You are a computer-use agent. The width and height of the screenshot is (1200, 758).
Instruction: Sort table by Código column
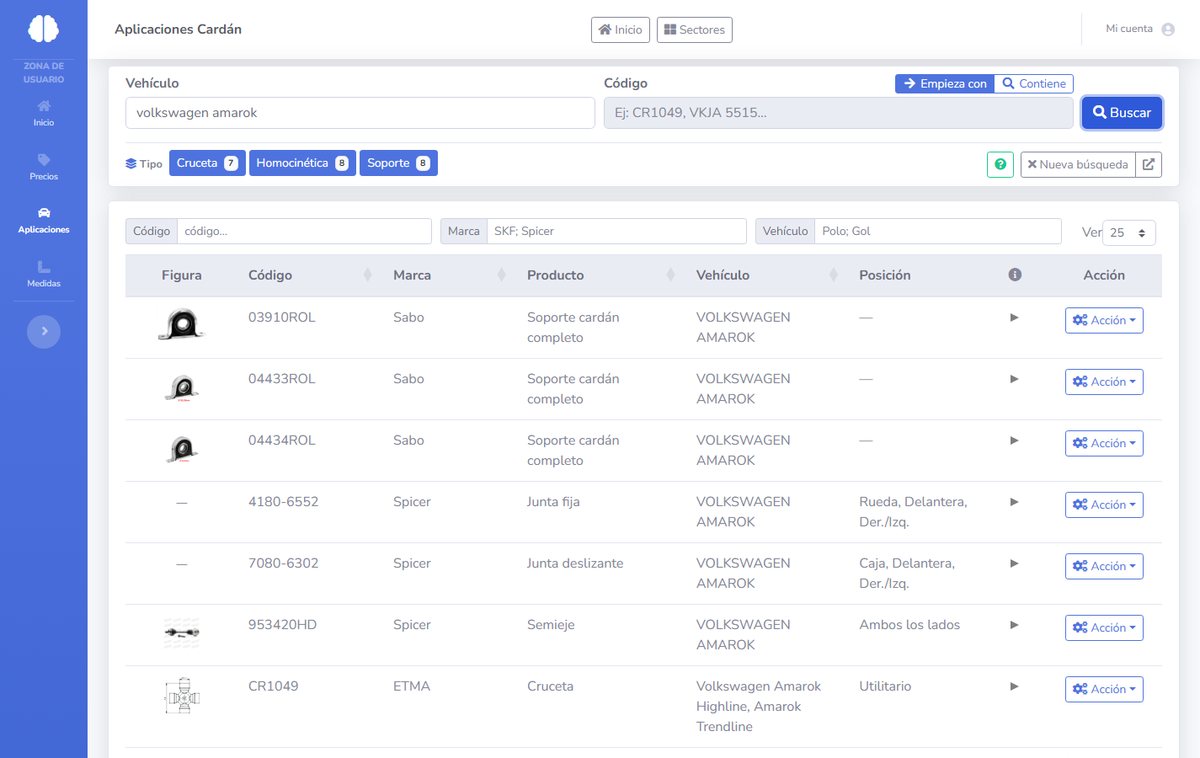coord(310,275)
